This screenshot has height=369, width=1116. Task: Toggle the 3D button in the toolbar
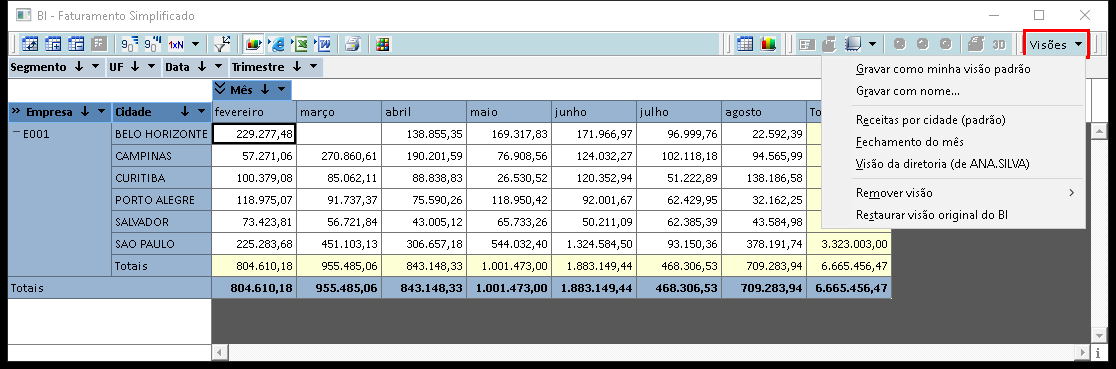[x=999, y=44]
